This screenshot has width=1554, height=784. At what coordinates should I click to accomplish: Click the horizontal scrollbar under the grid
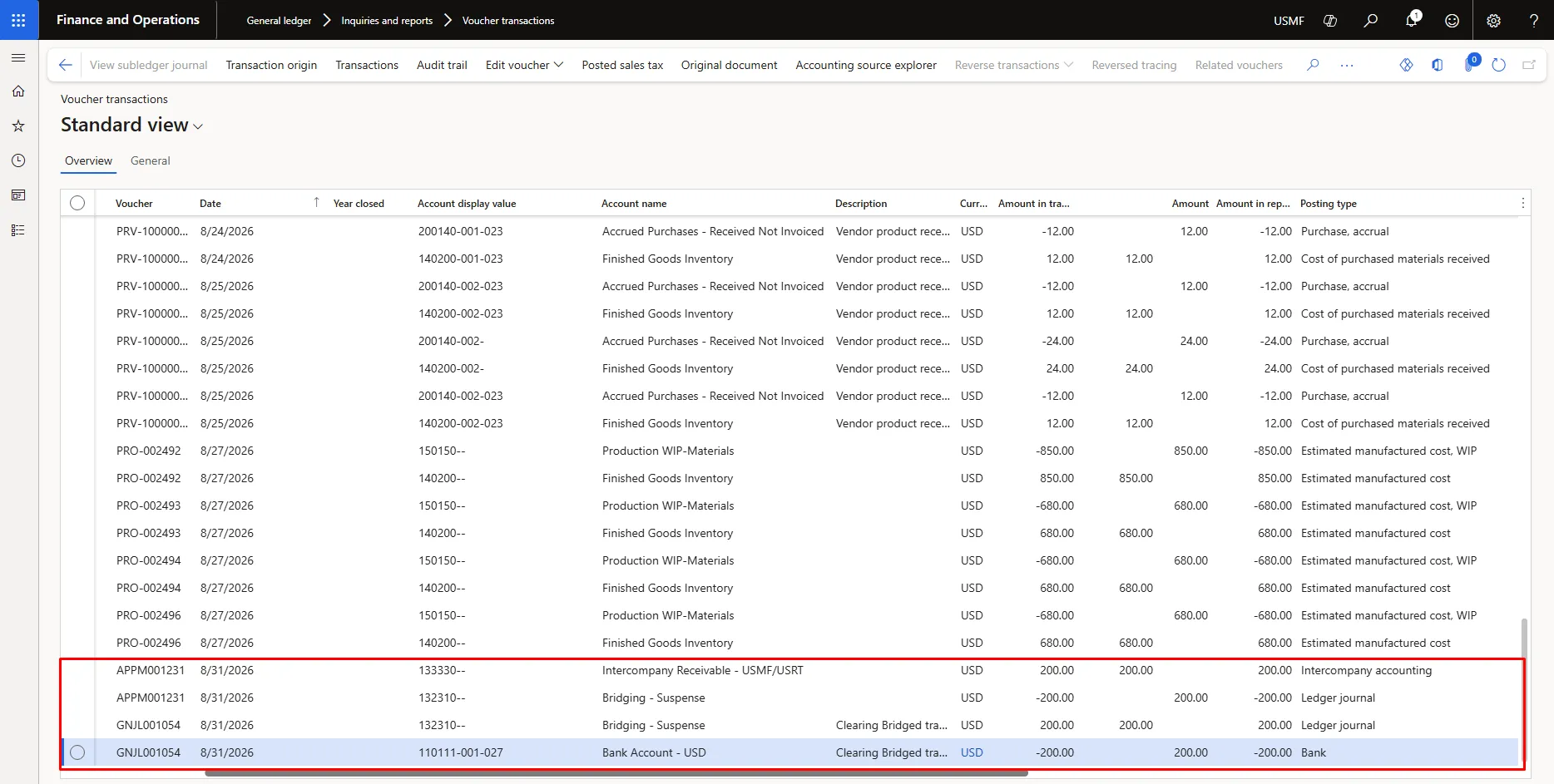[x=616, y=773]
